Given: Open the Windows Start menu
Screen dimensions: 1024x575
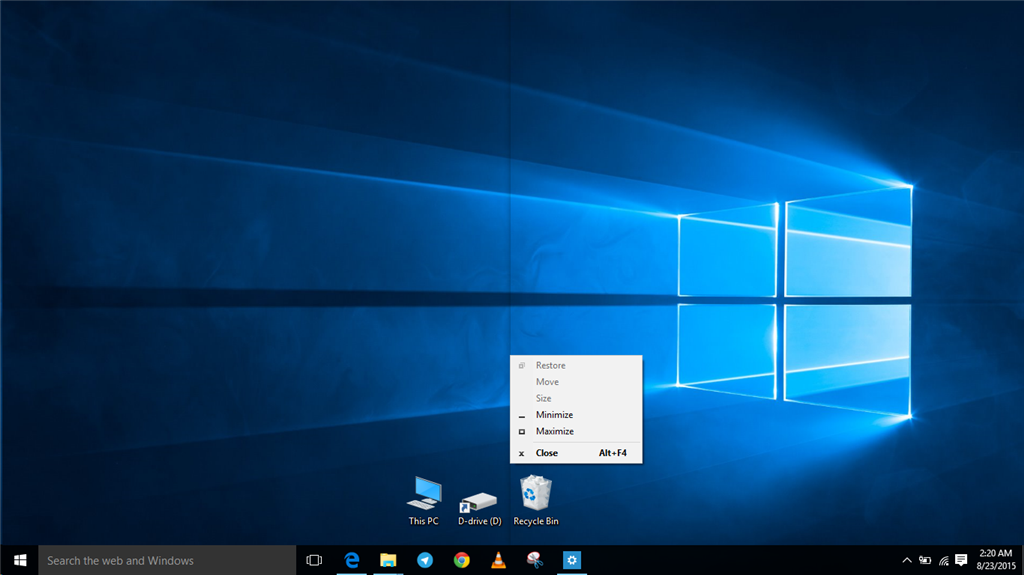Looking at the screenshot, I should coord(20,561).
